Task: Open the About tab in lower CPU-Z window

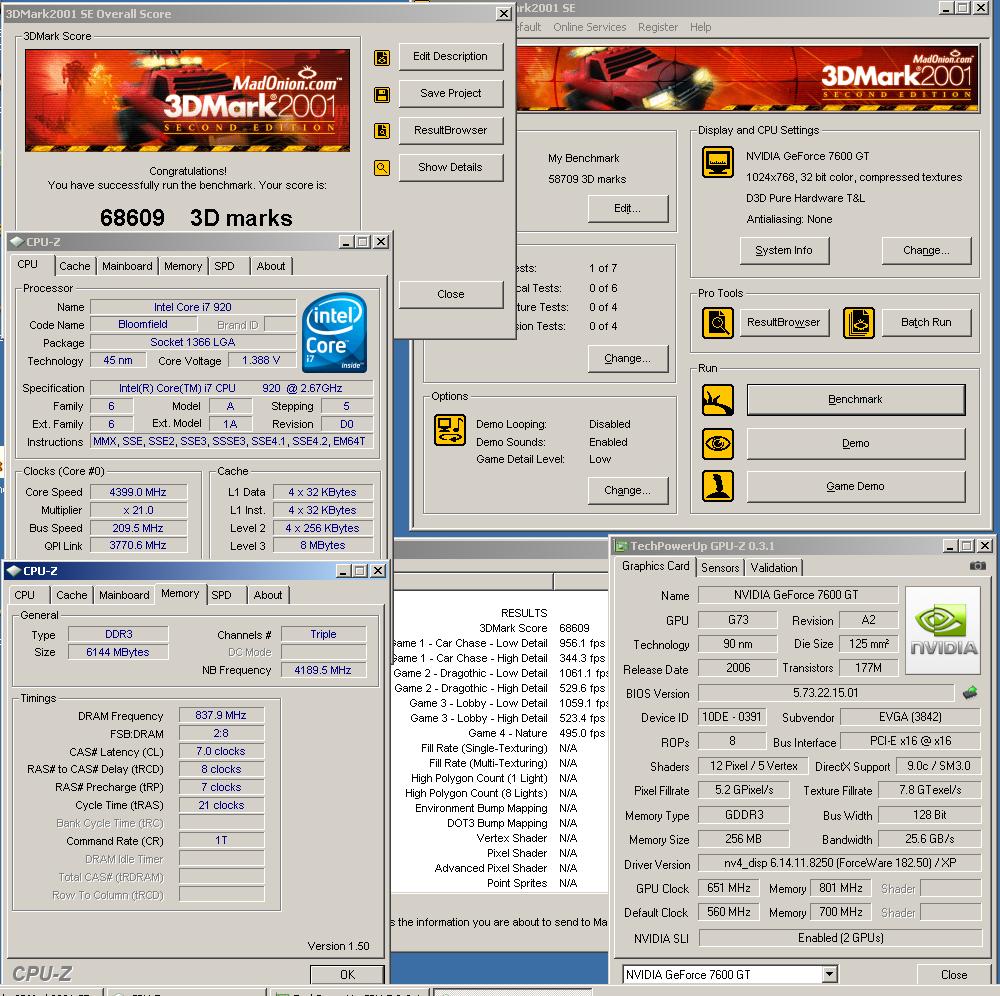Action: click(268, 595)
